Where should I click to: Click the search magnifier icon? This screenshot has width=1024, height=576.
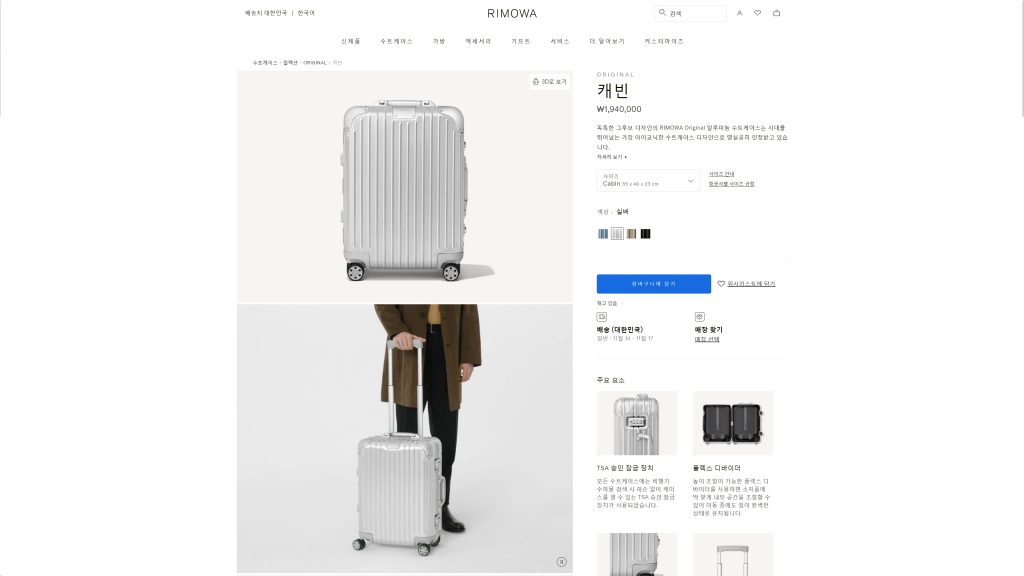(662, 12)
